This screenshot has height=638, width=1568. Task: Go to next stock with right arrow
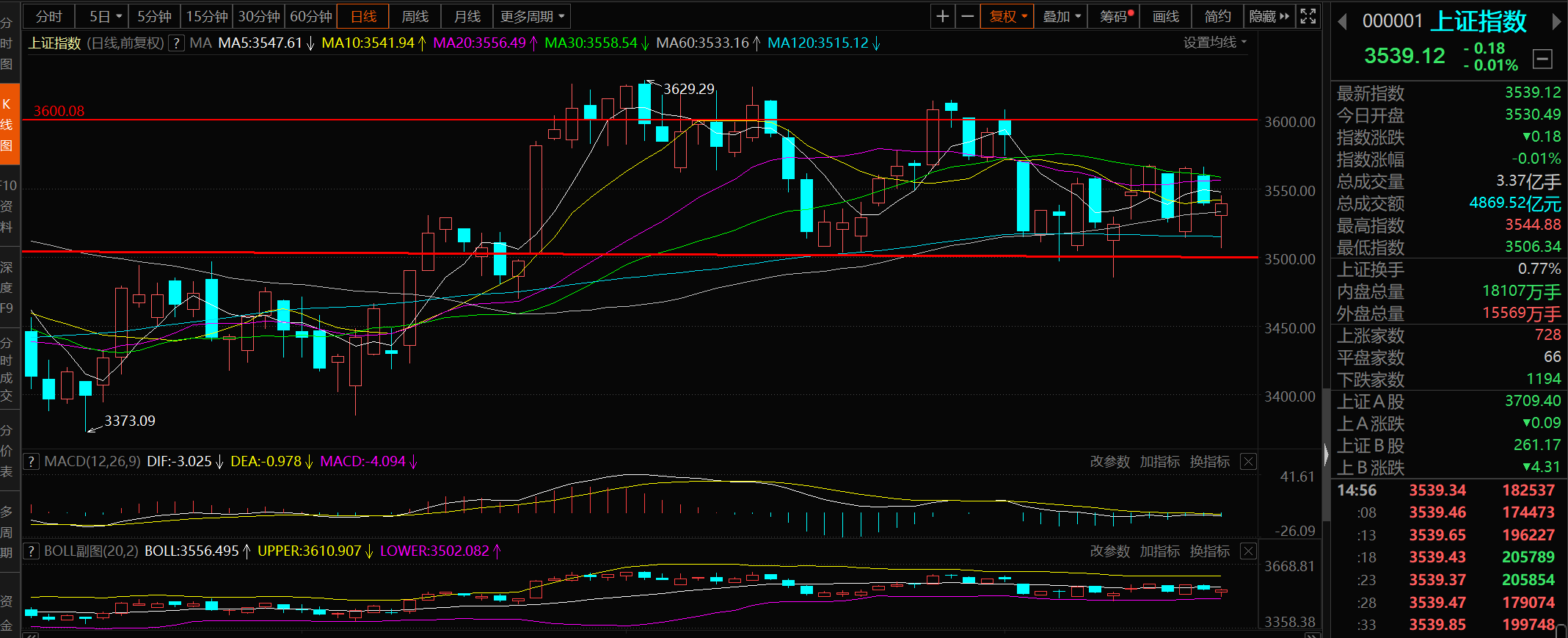(x=1556, y=22)
